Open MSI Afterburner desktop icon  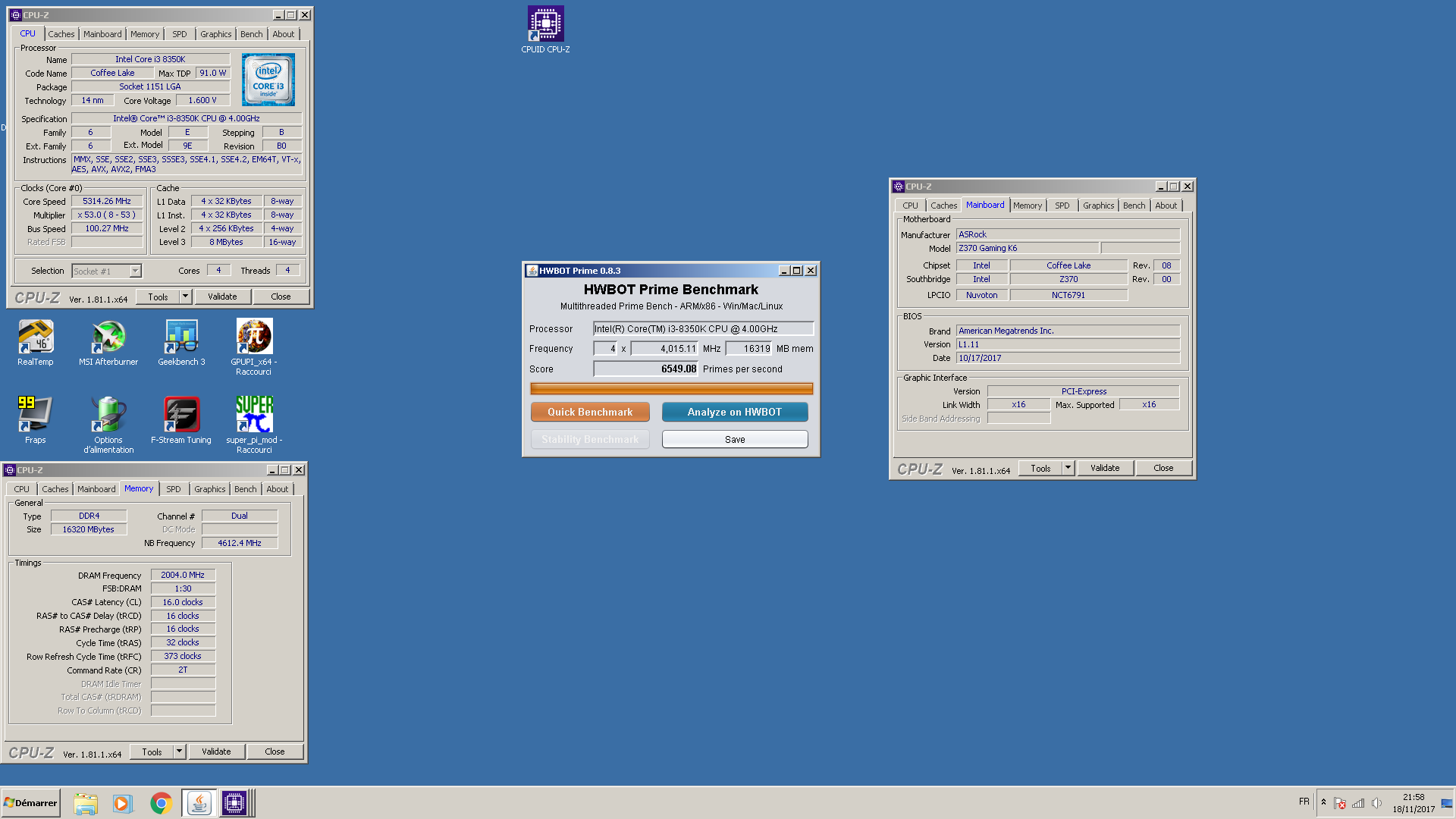pos(108,343)
